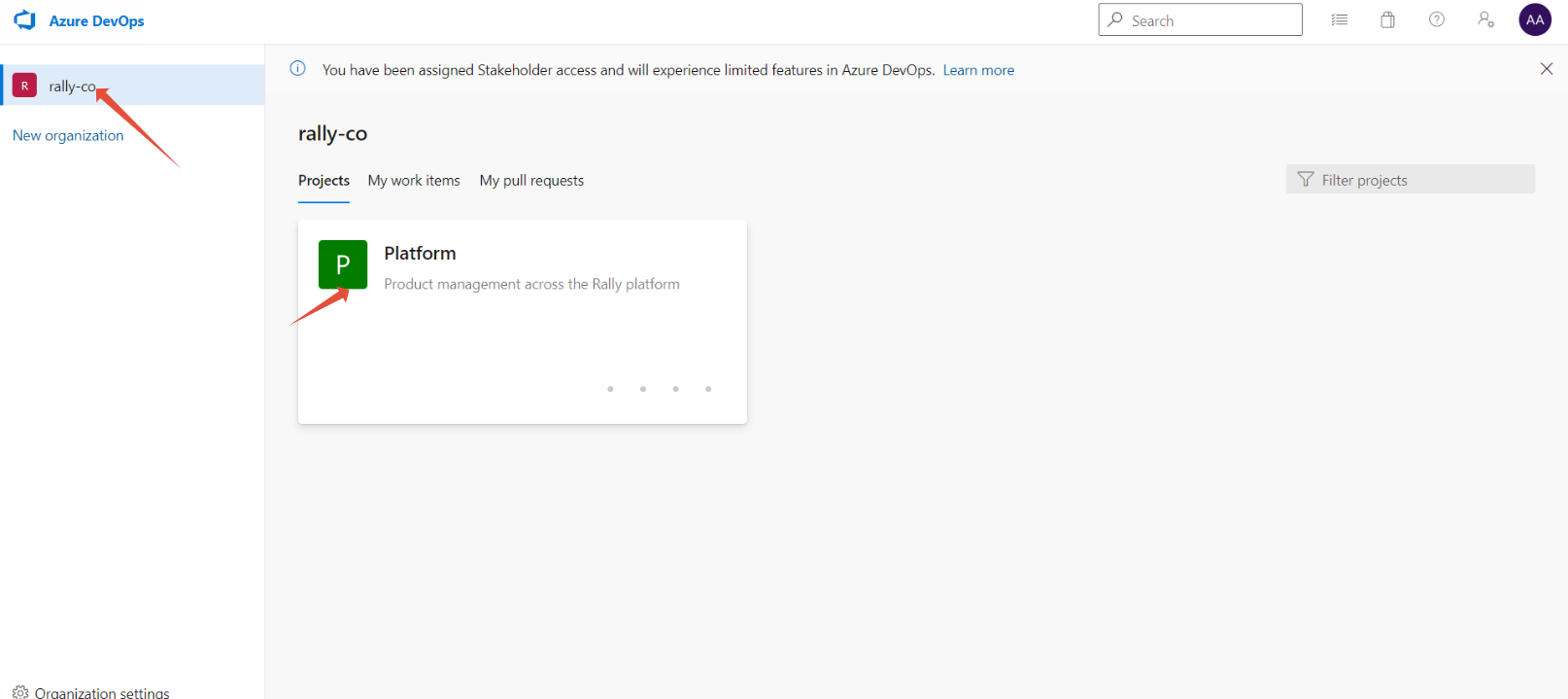Switch to the Projects tab

324,181
